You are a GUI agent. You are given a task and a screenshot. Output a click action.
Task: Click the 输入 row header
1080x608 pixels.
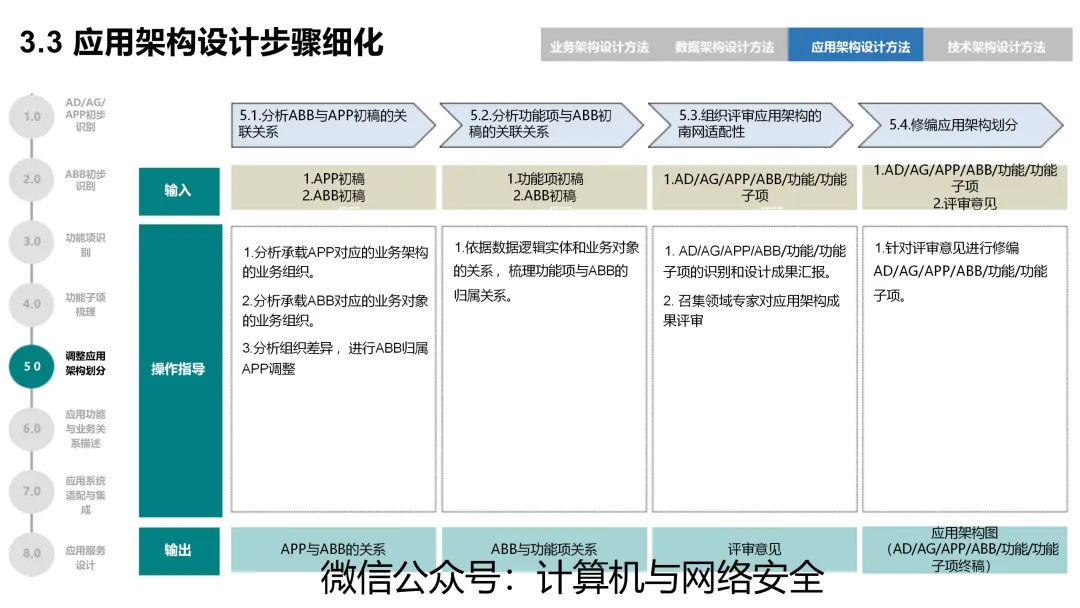click(x=179, y=191)
